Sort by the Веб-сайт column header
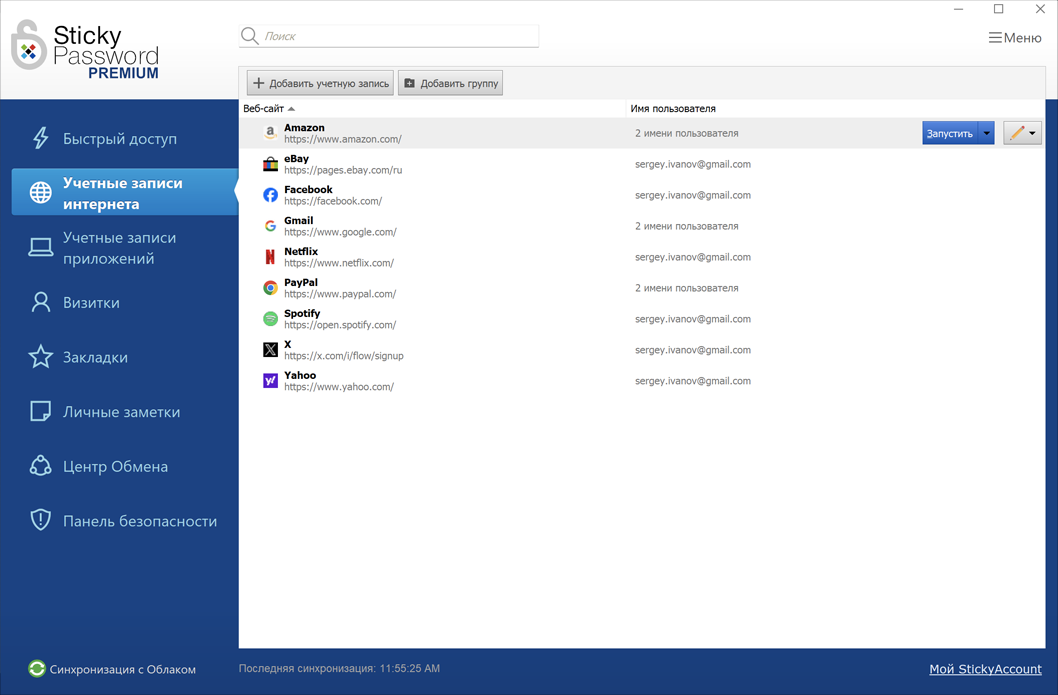The image size is (1058, 695). 264,108
